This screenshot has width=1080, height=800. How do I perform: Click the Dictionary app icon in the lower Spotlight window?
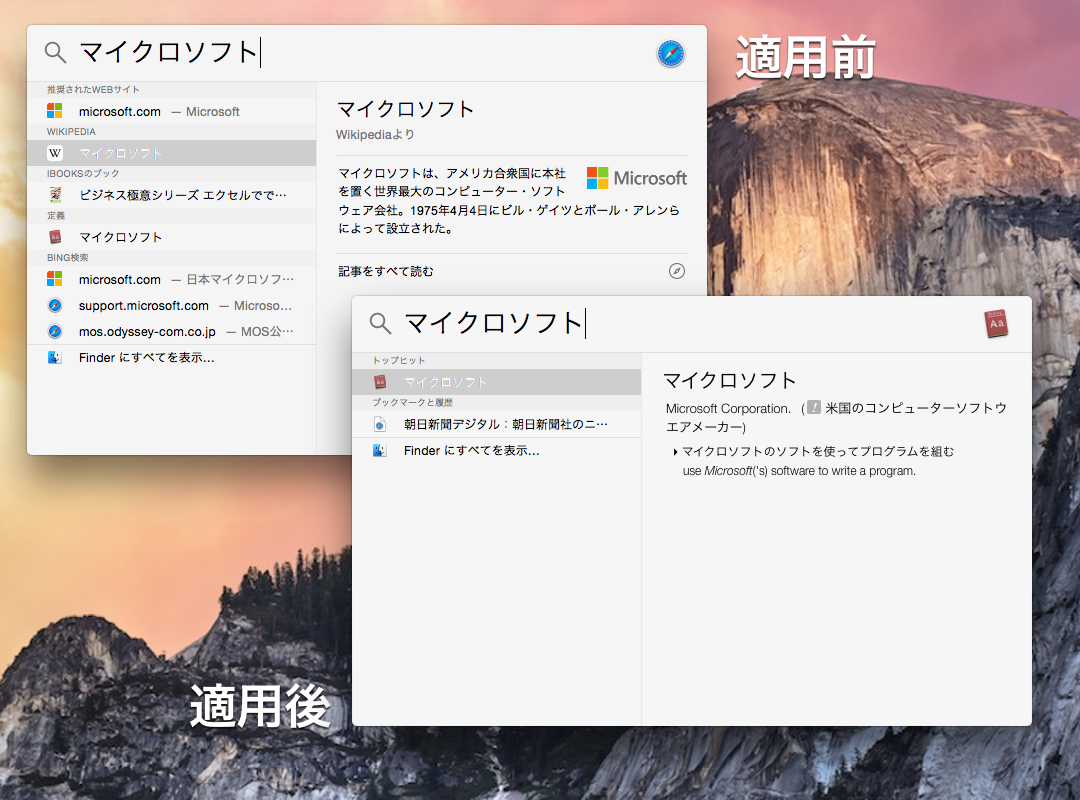click(x=996, y=324)
